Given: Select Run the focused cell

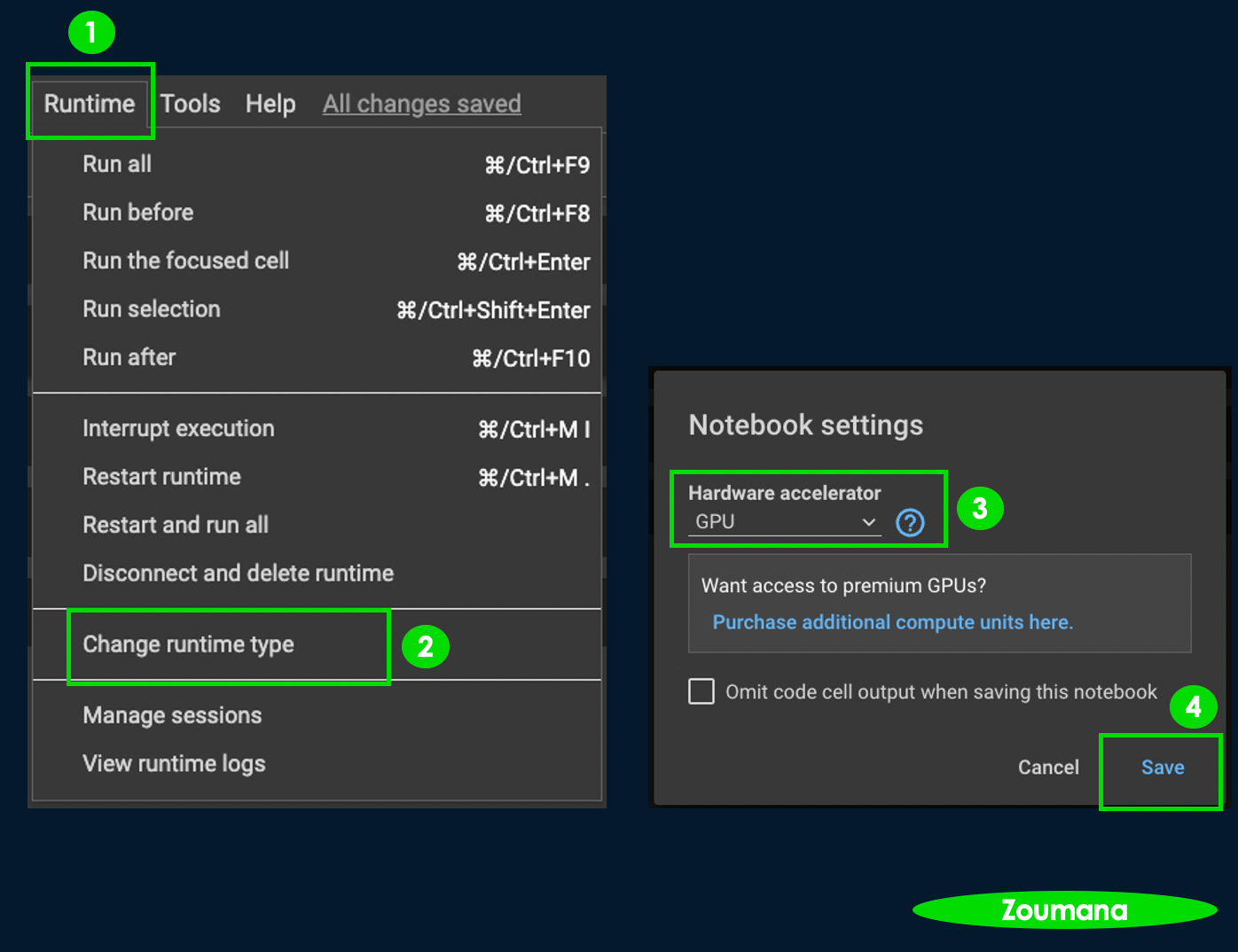Looking at the screenshot, I should coord(186,261).
